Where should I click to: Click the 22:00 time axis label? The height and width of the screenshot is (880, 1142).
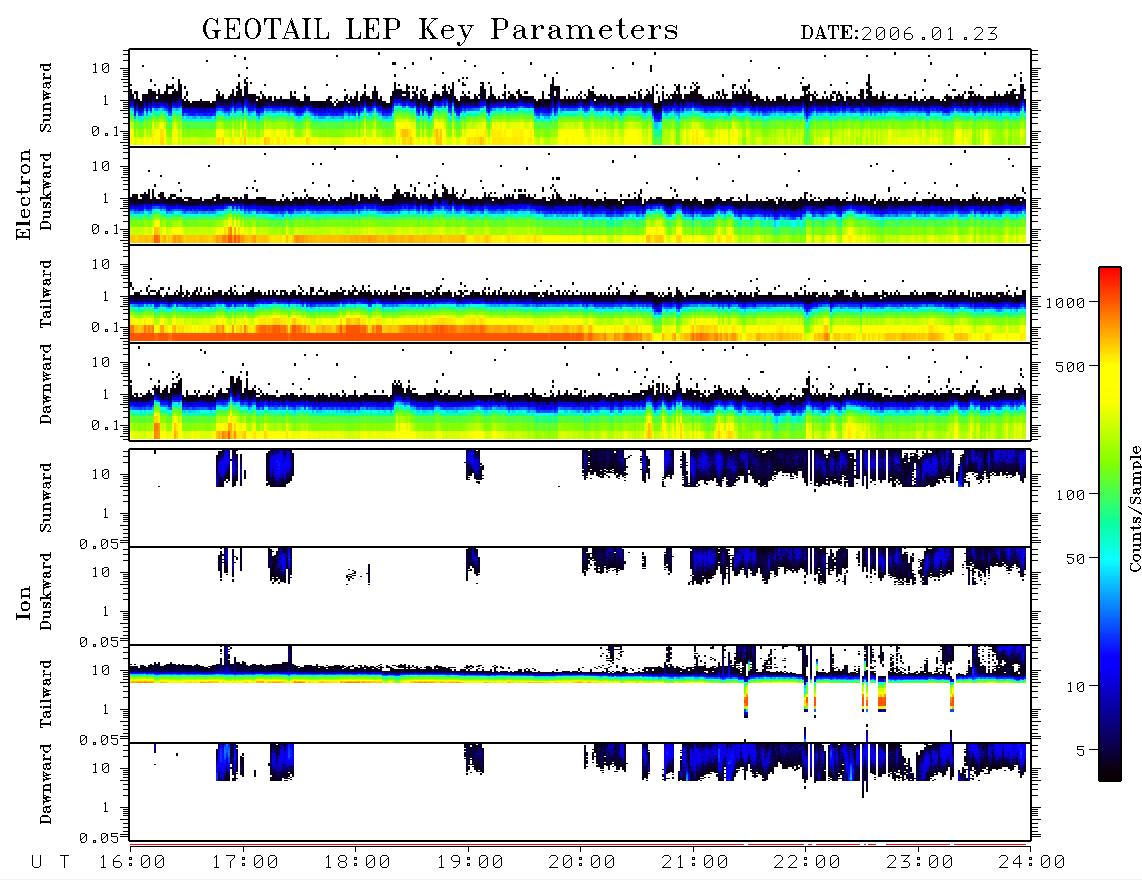click(807, 862)
